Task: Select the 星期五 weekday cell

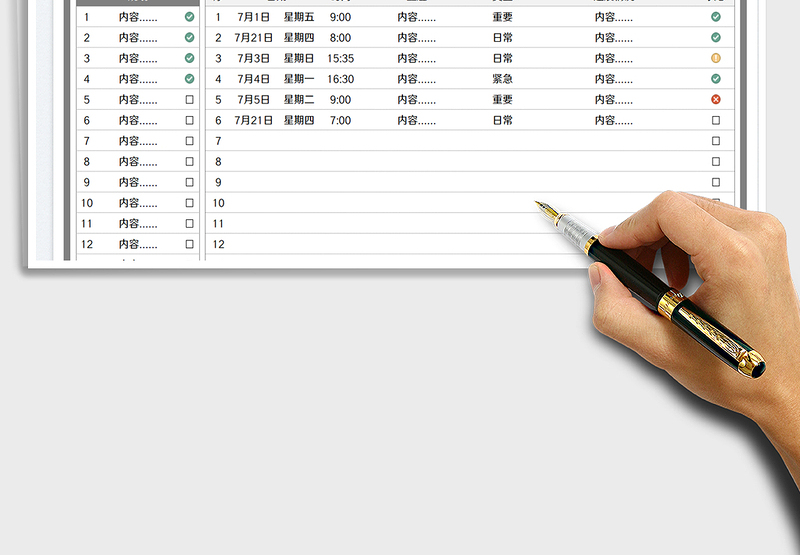Action: (298, 17)
